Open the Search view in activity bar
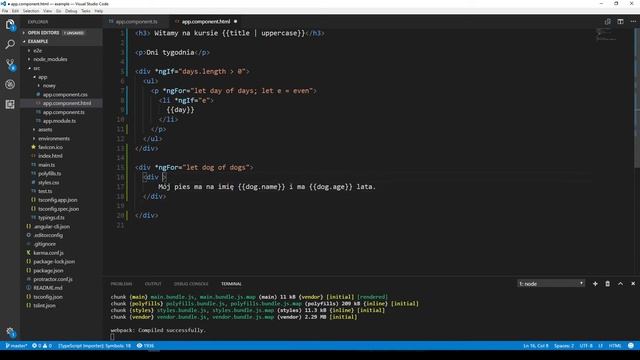640x360 pixels. coord(10,44)
